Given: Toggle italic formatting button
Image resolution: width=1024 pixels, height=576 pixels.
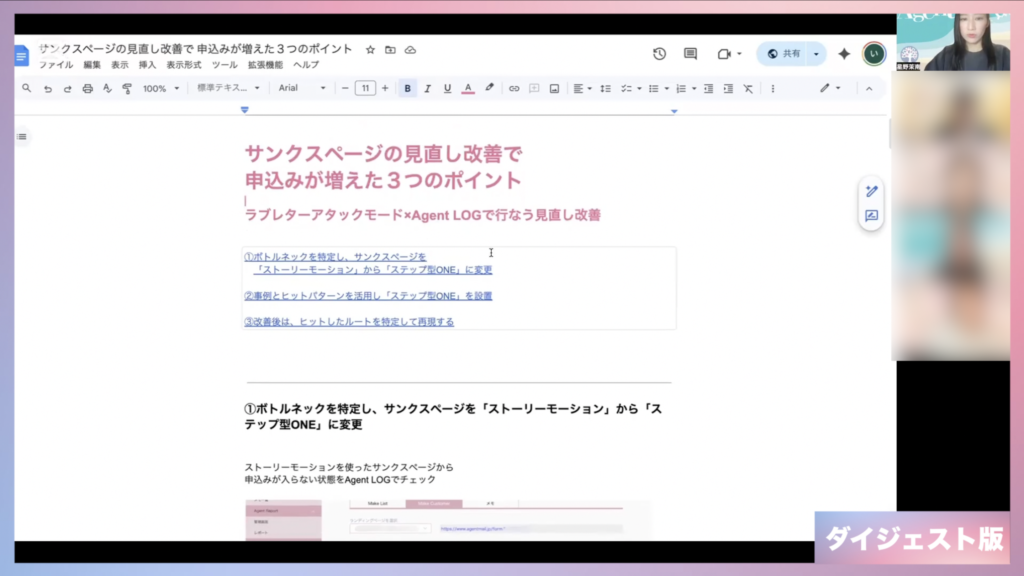Looking at the screenshot, I should click(427, 89).
